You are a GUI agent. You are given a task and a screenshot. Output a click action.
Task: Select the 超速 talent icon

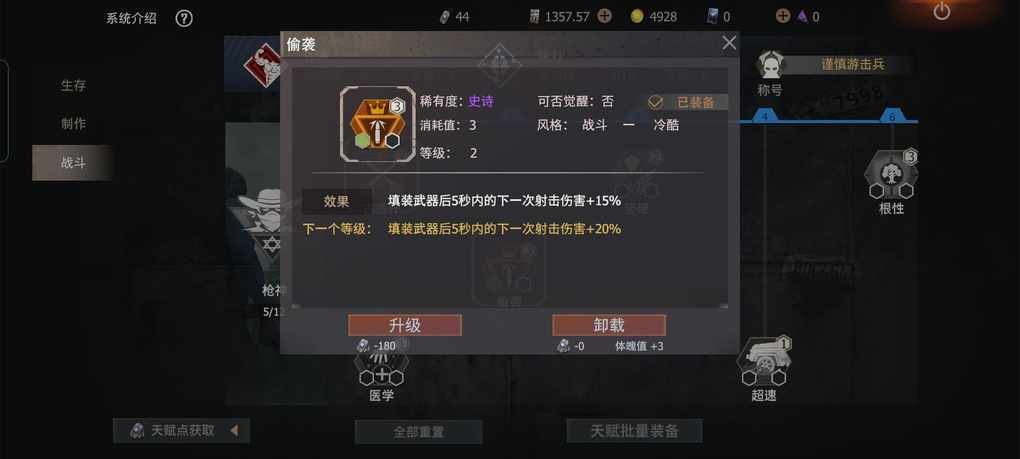tap(763, 363)
